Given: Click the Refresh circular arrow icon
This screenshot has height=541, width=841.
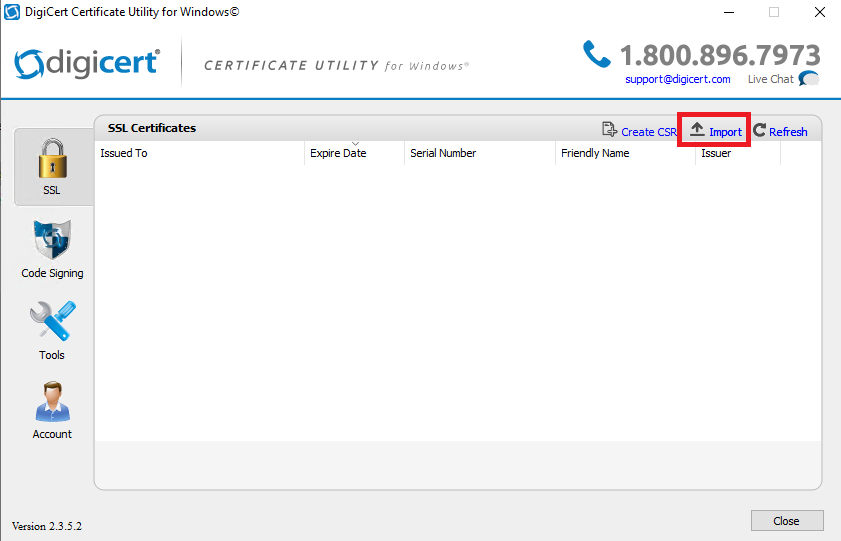Looking at the screenshot, I should pyautogui.click(x=759, y=130).
